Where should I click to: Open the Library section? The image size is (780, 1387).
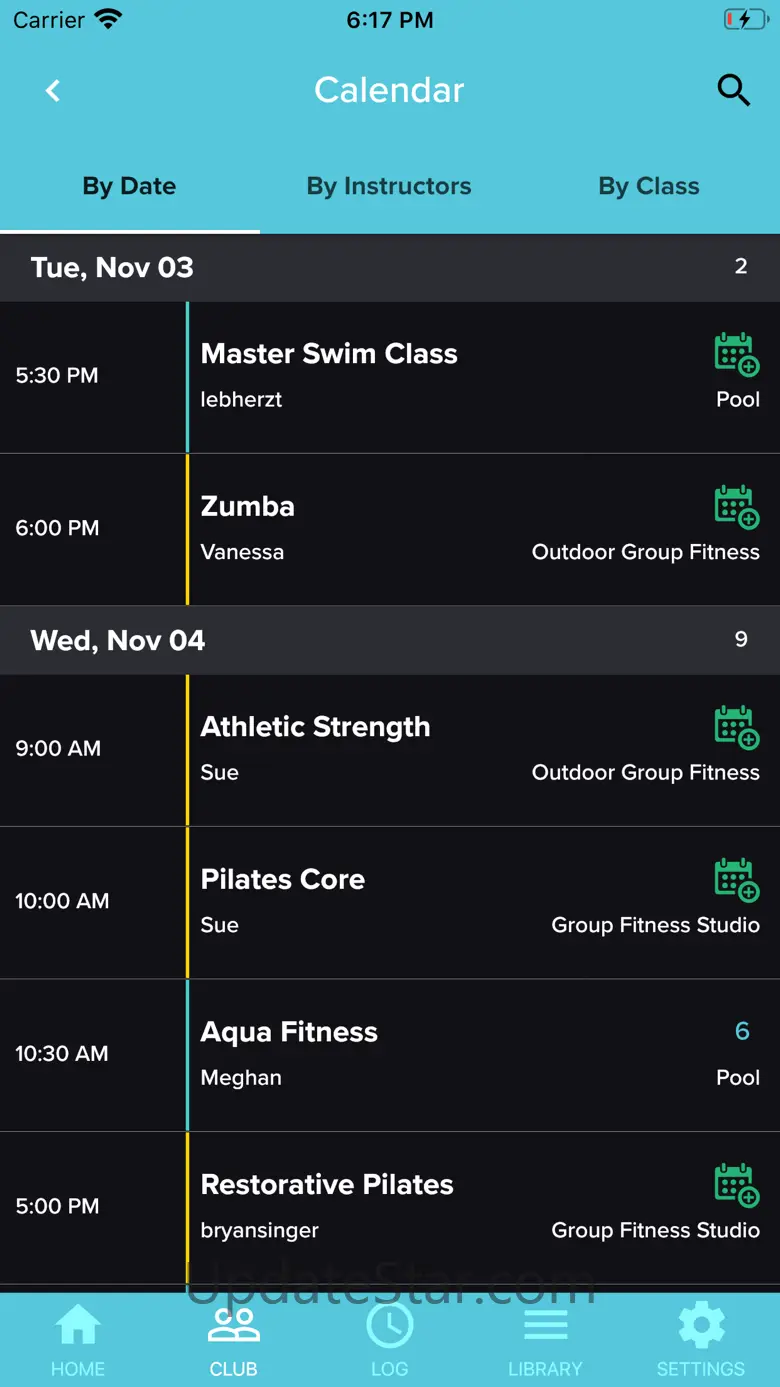[x=545, y=1340]
